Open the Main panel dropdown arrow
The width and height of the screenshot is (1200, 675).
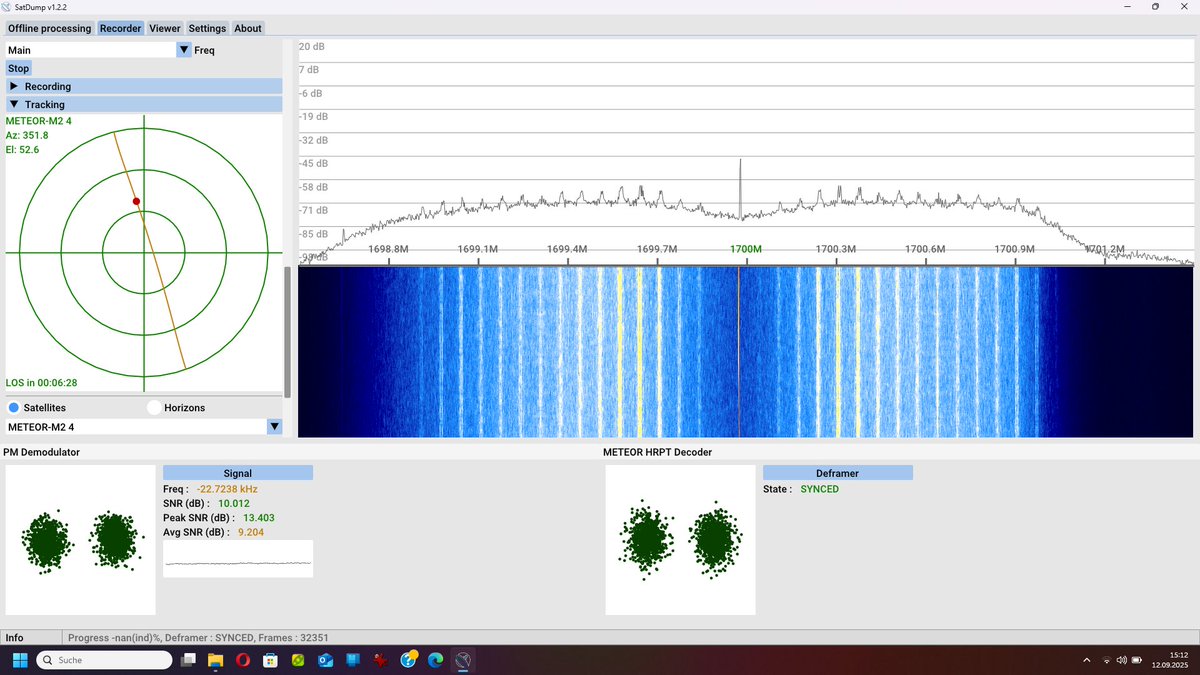coord(184,50)
